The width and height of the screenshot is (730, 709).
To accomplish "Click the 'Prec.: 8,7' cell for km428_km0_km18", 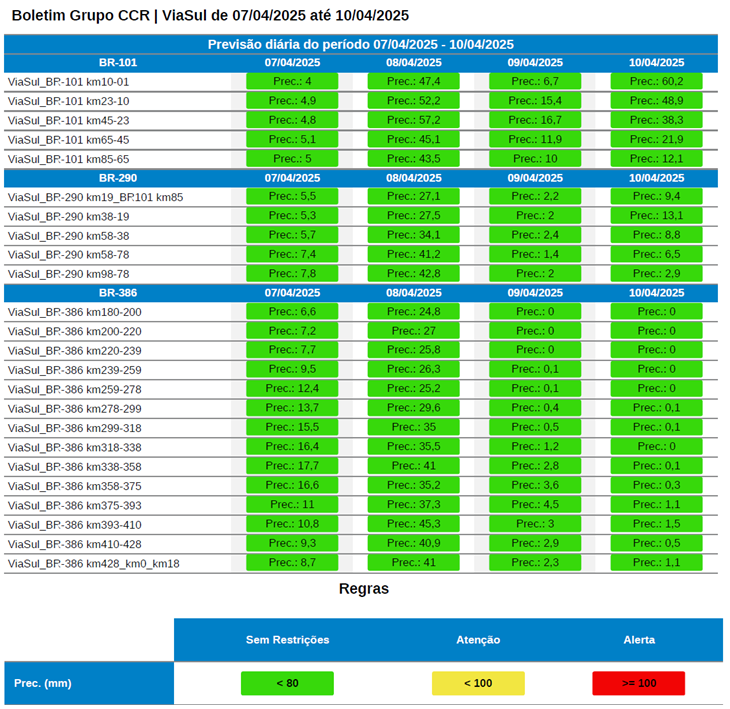I will click(x=292, y=562).
